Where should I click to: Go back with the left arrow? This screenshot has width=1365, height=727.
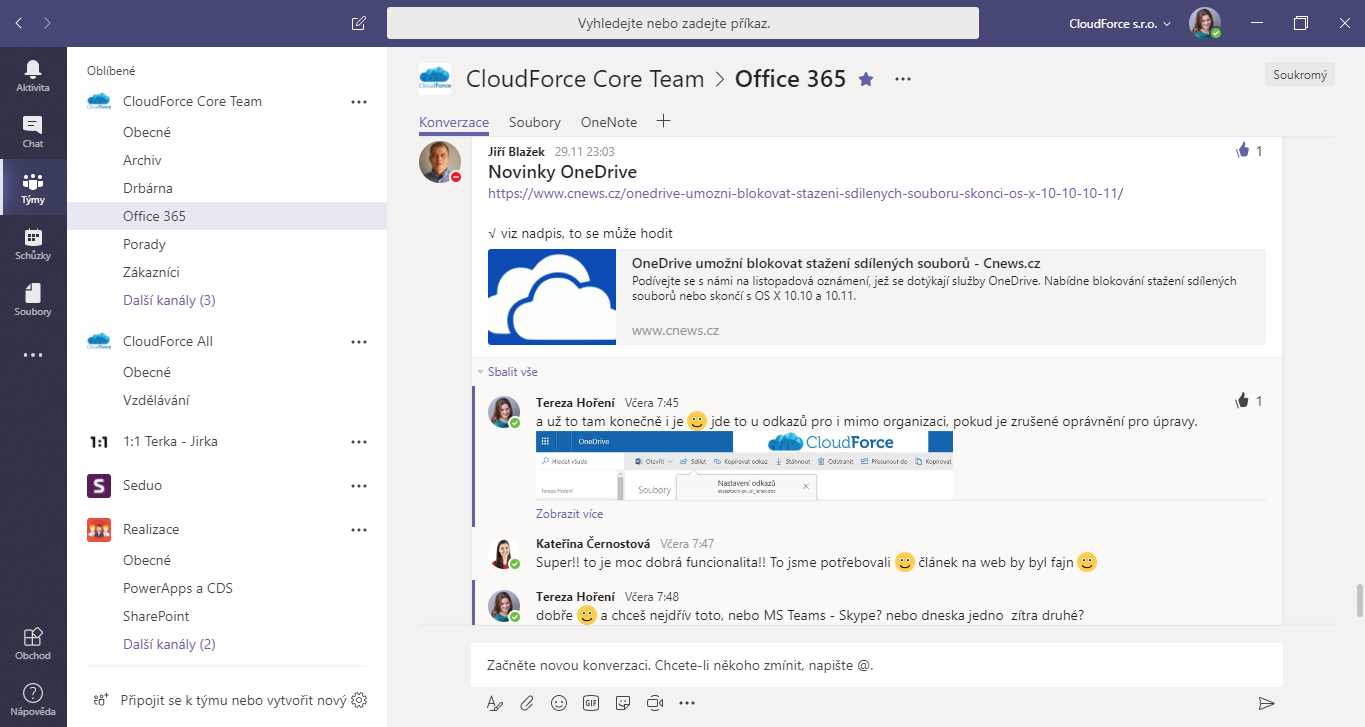[18, 22]
